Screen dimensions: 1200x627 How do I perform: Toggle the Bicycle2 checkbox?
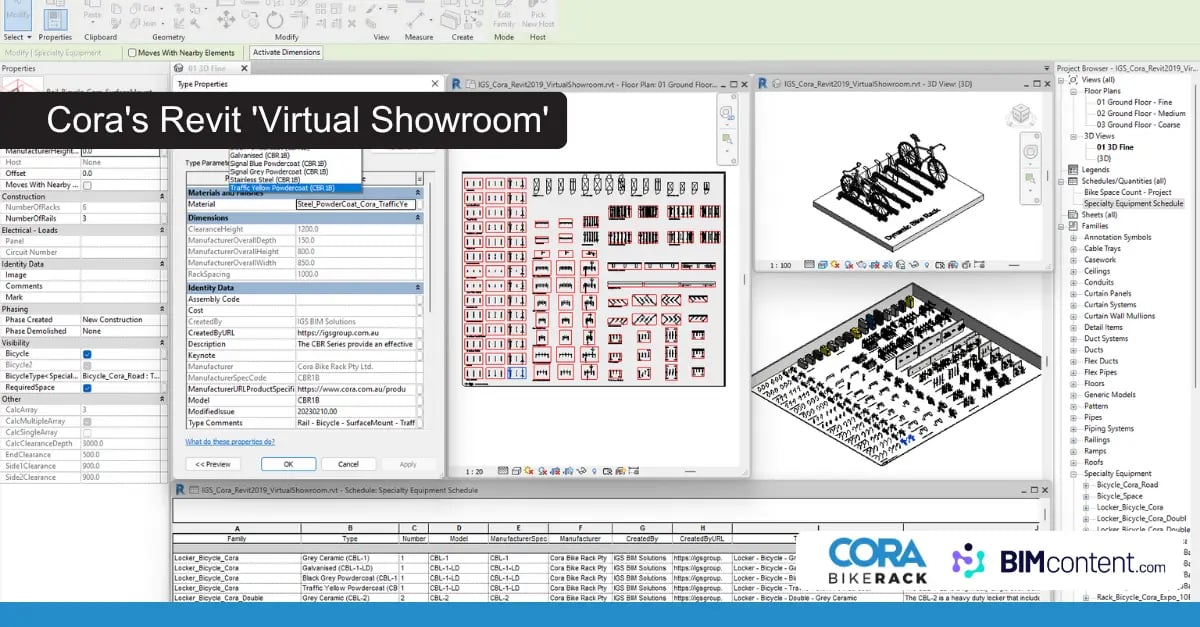[x=87, y=365]
